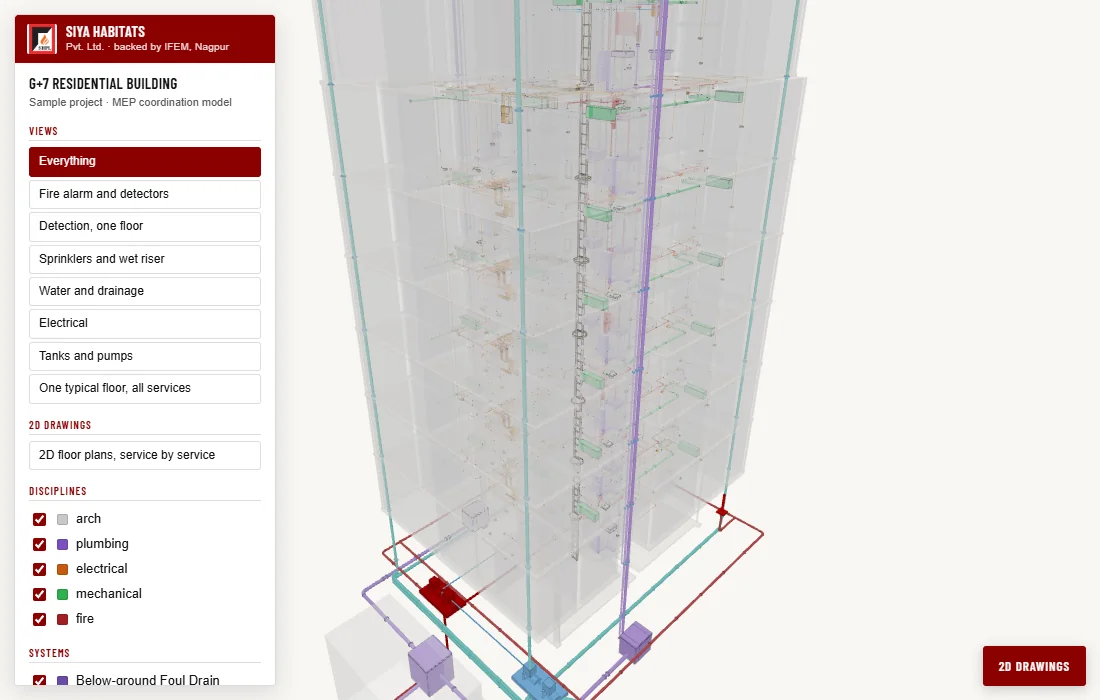The width and height of the screenshot is (1100, 700).
Task: Click the 'Pvt. Ltd. · backed by IFEM, Nagpur' tagline
Action: pos(147,47)
